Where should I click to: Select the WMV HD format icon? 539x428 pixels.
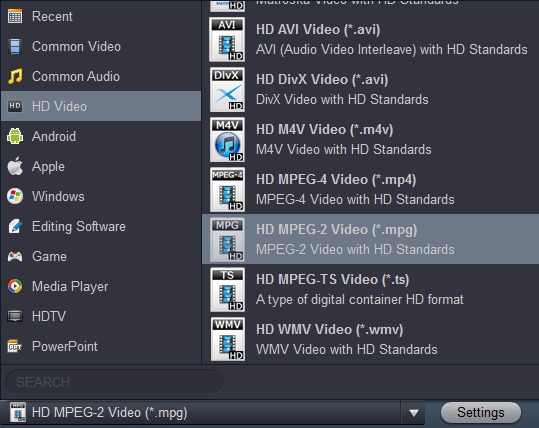click(x=227, y=339)
